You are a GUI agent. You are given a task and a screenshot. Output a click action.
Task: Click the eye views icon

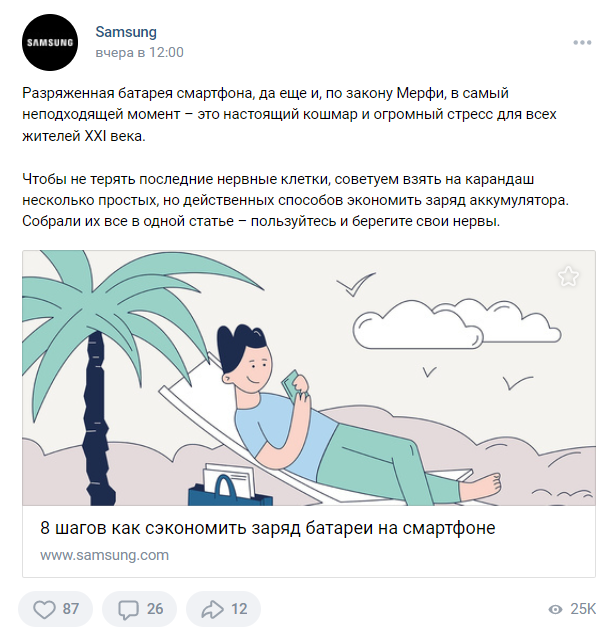pos(555,609)
